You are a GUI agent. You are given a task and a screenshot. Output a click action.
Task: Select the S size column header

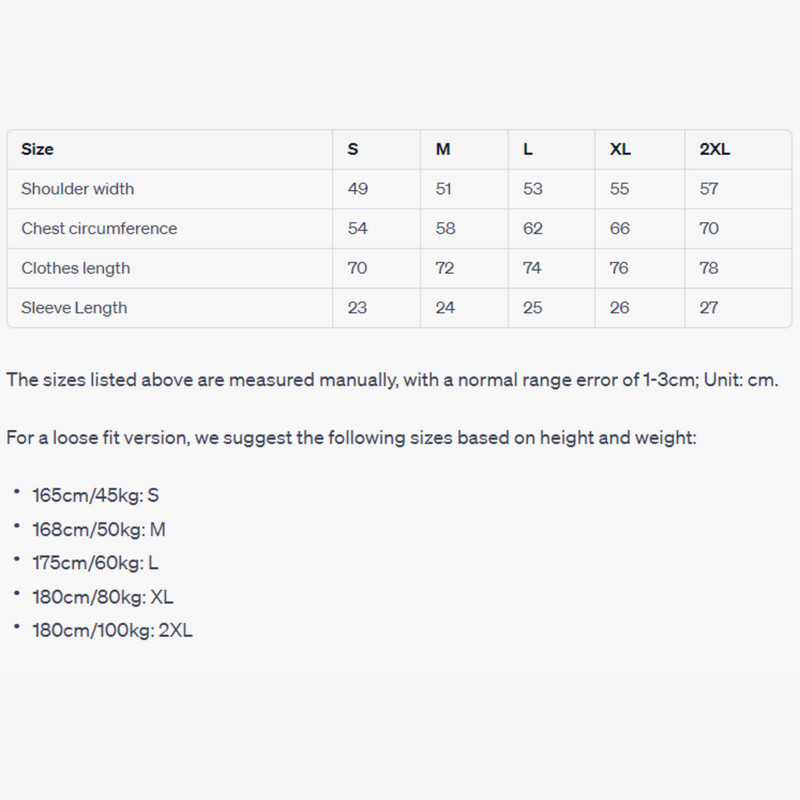click(x=353, y=149)
